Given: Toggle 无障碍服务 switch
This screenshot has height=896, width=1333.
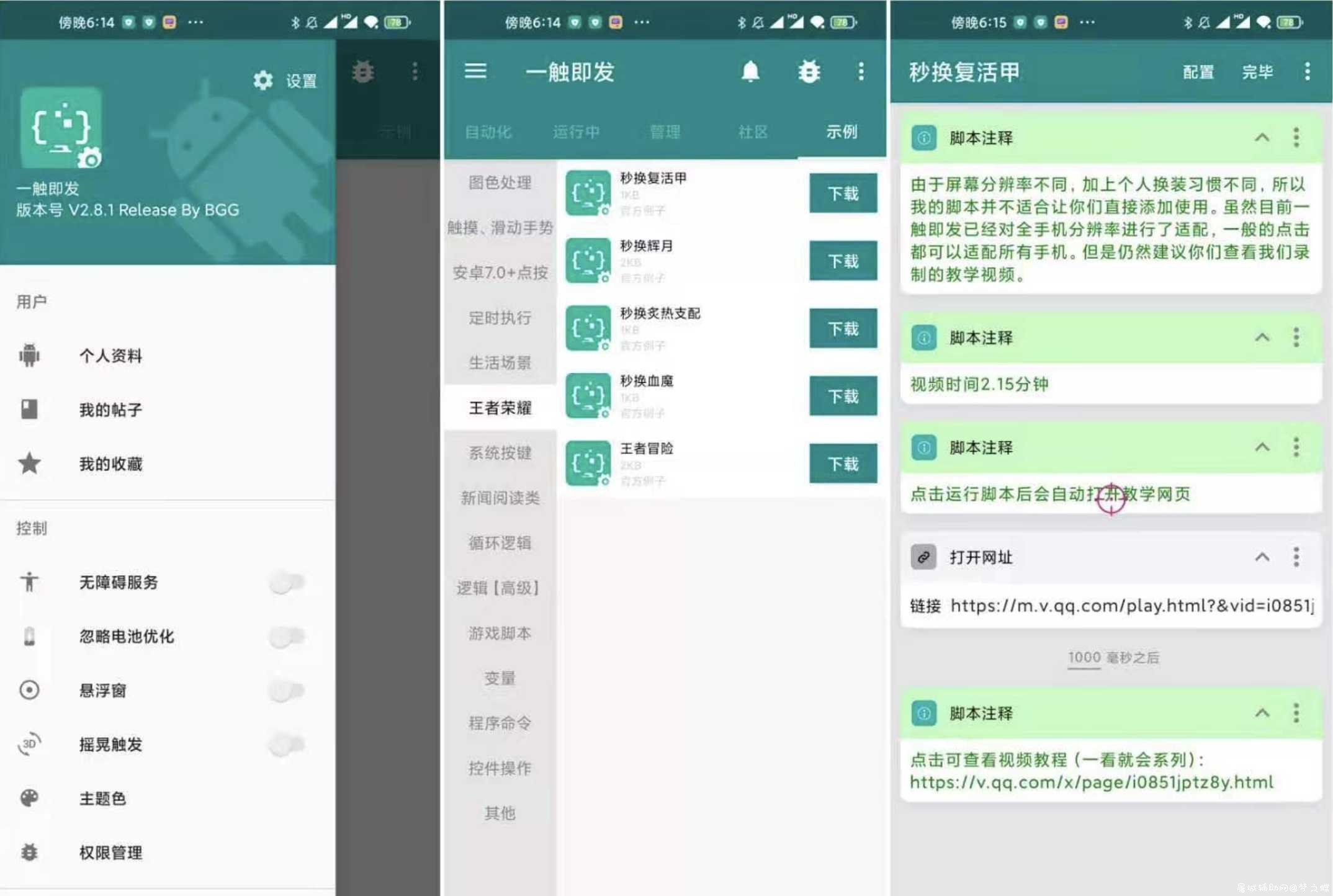Looking at the screenshot, I should (287, 582).
